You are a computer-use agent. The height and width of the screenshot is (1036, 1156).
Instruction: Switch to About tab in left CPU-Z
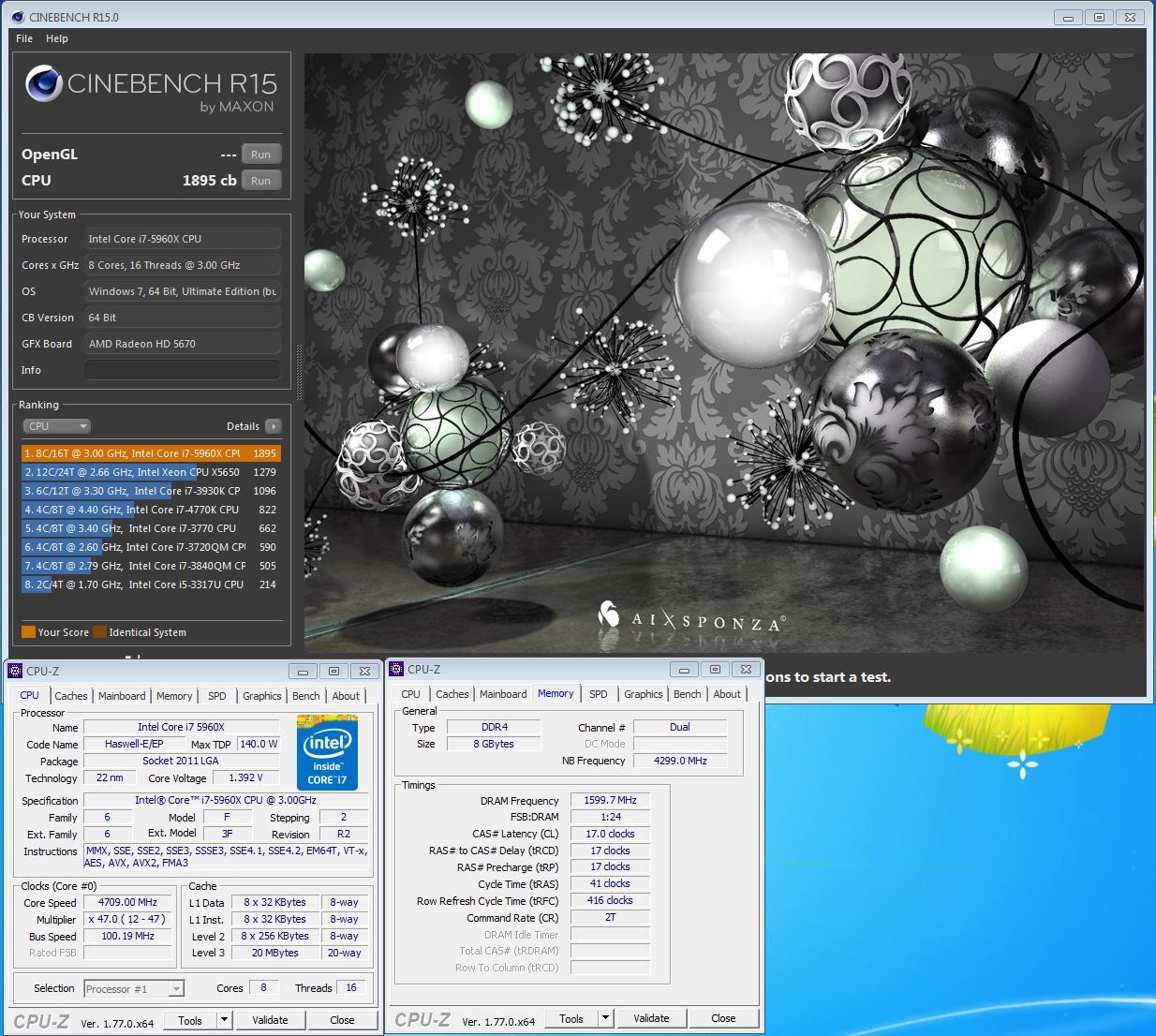click(346, 696)
